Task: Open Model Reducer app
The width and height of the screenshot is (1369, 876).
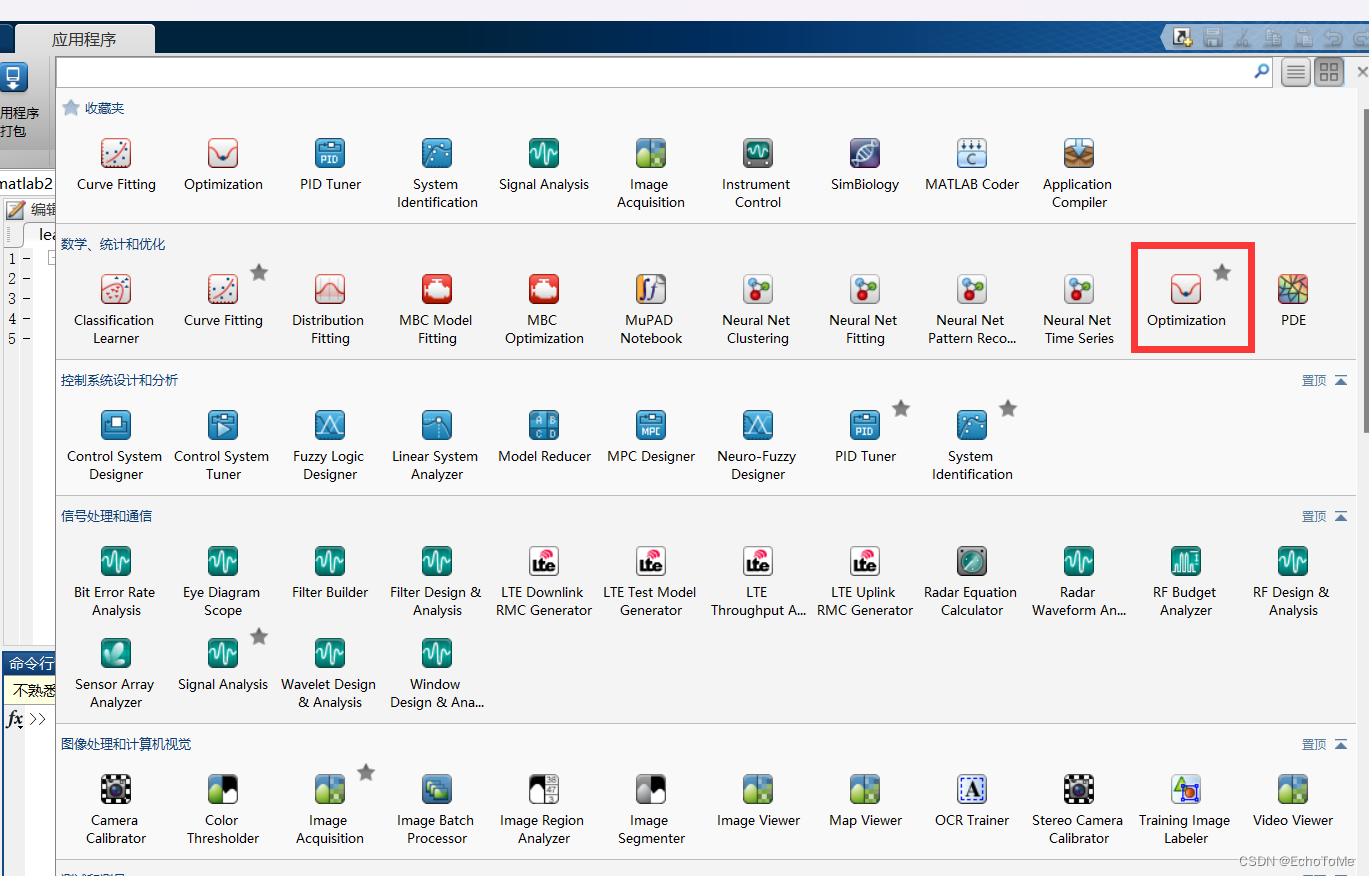Action: click(x=543, y=436)
